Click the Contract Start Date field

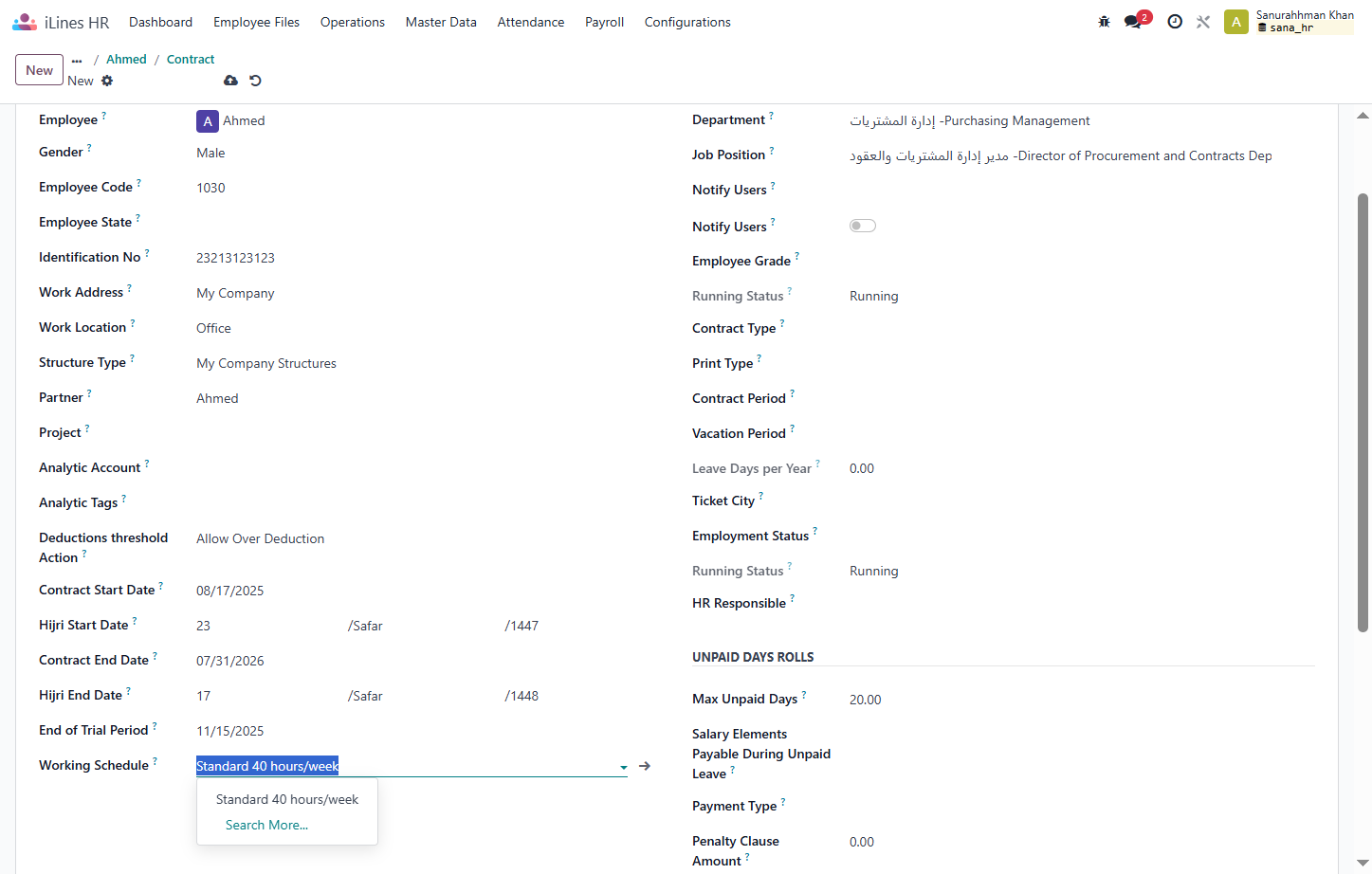click(412, 591)
